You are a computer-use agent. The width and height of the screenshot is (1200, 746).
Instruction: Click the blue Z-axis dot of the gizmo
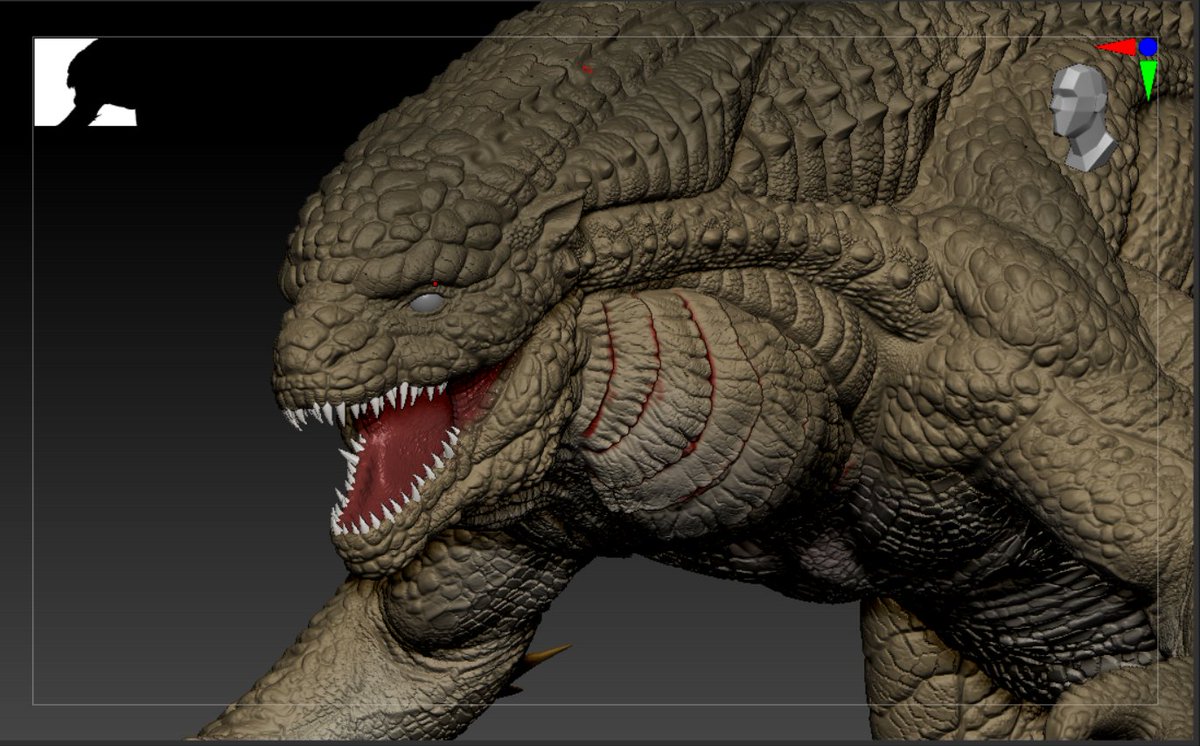(1148, 46)
